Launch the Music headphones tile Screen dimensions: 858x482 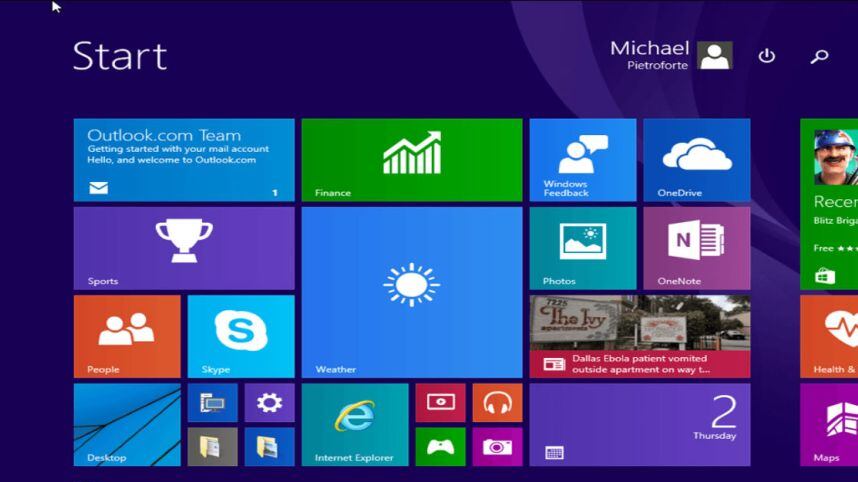click(x=497, y=402)
